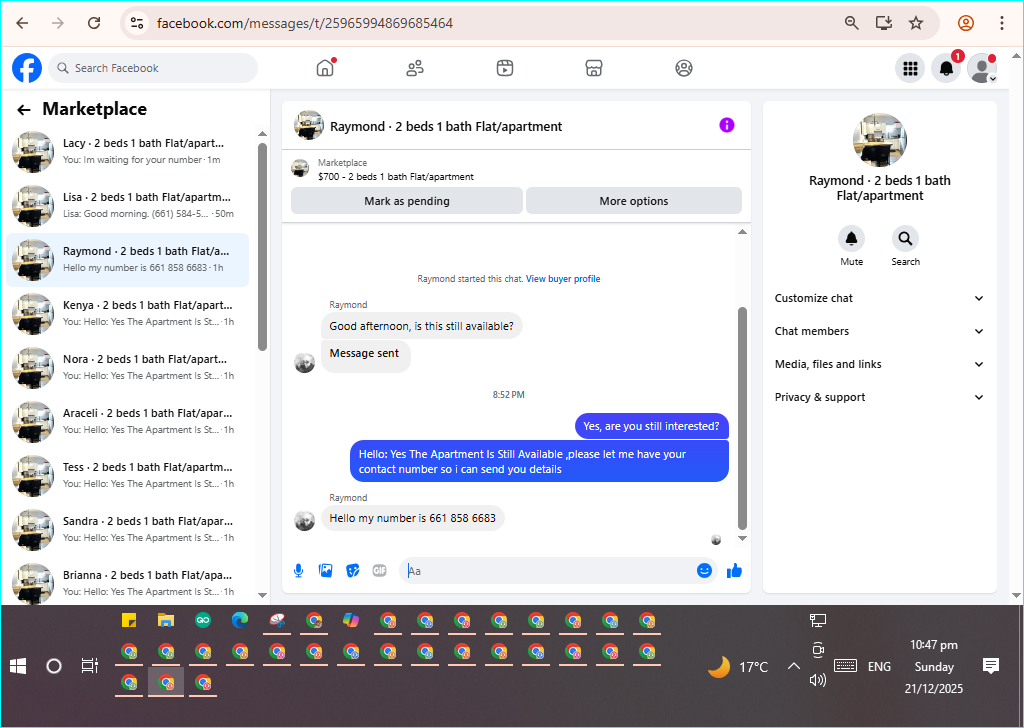Open the GIF picker icon
Screen dimensions: 1024x728
(379, 571)
